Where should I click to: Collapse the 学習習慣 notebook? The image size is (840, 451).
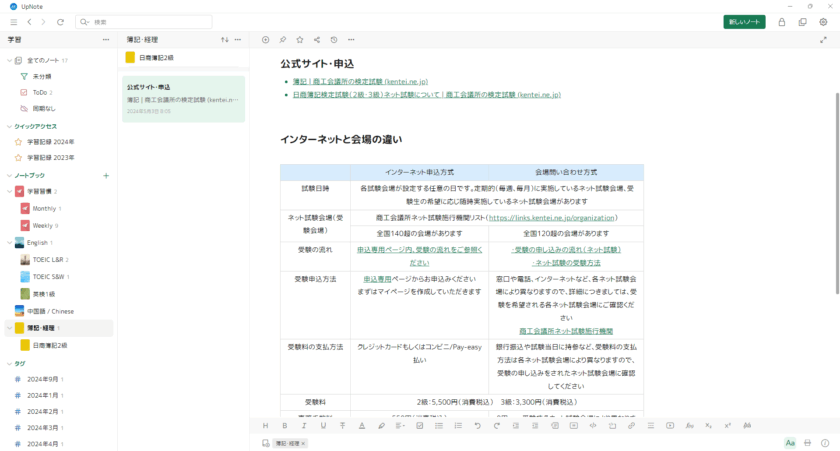point(9,191)
